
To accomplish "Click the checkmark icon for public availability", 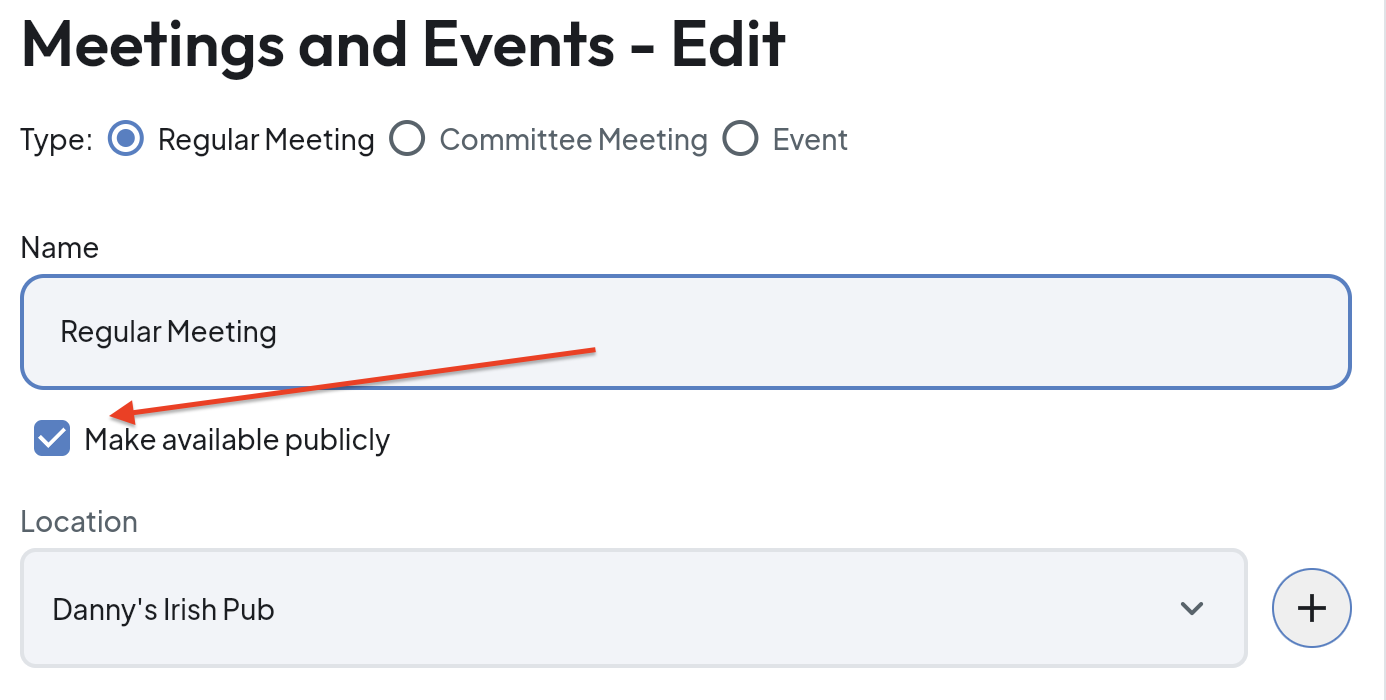I will pos(52,438).
